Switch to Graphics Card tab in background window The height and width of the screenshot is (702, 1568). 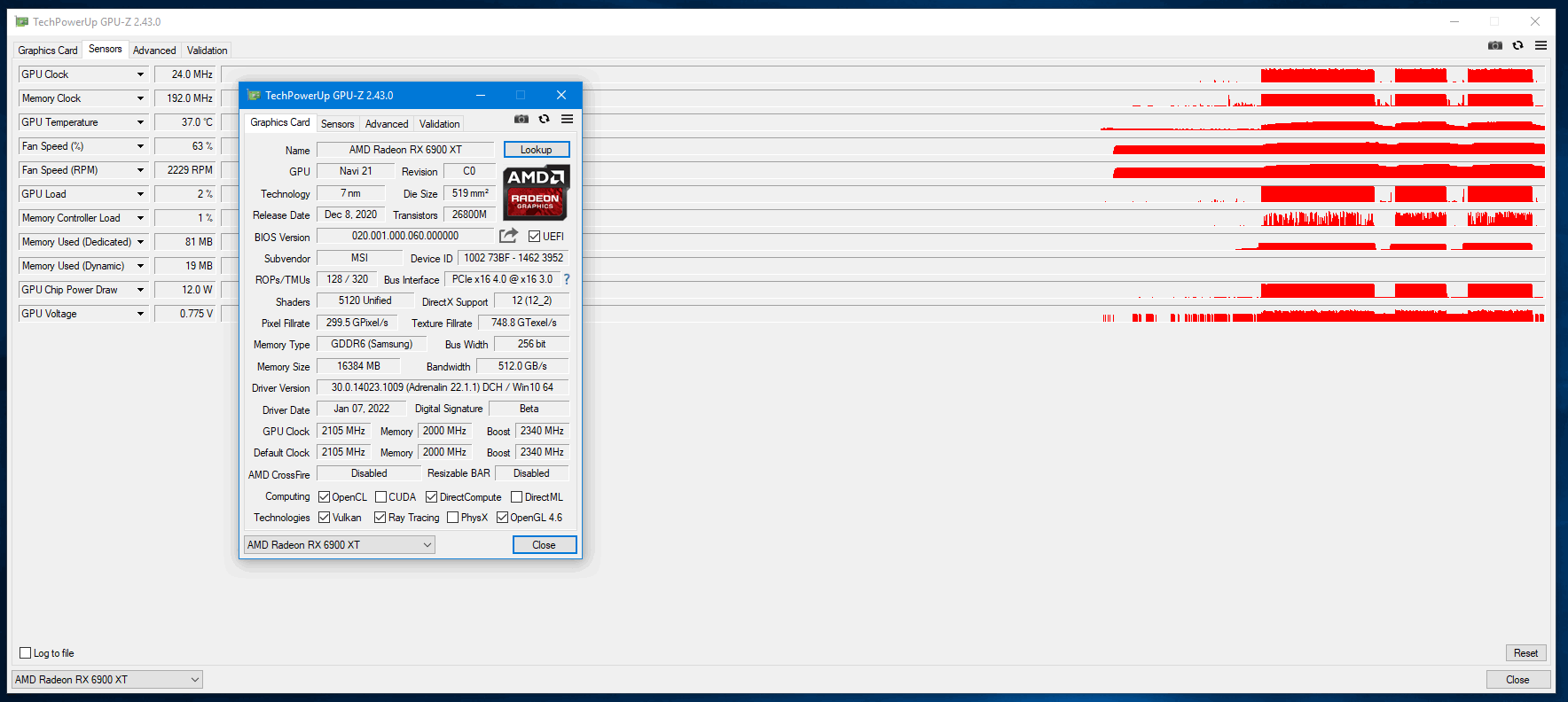[48, 51]
